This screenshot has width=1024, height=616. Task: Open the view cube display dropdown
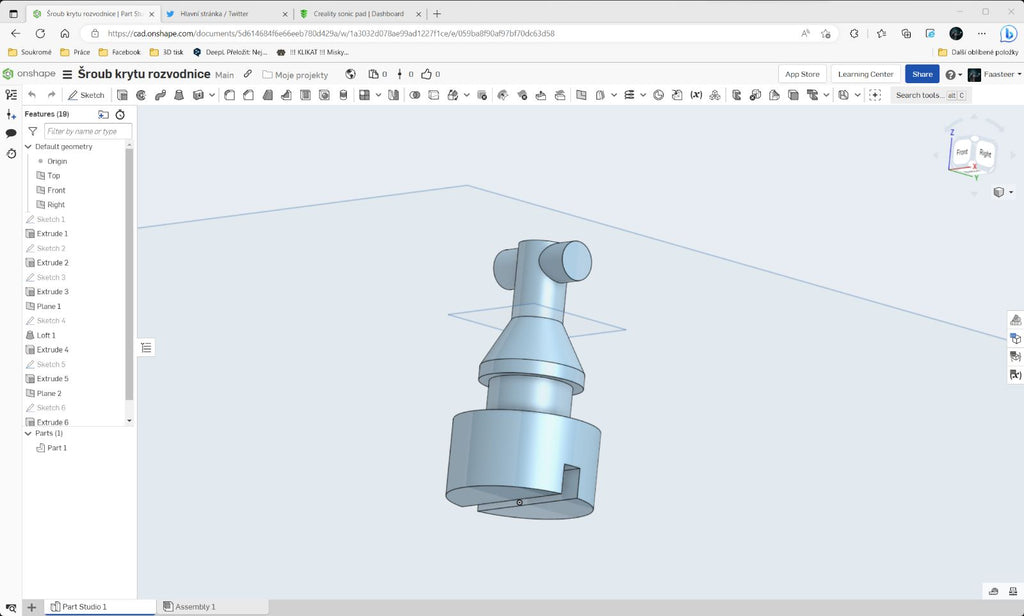[1003, 192]
